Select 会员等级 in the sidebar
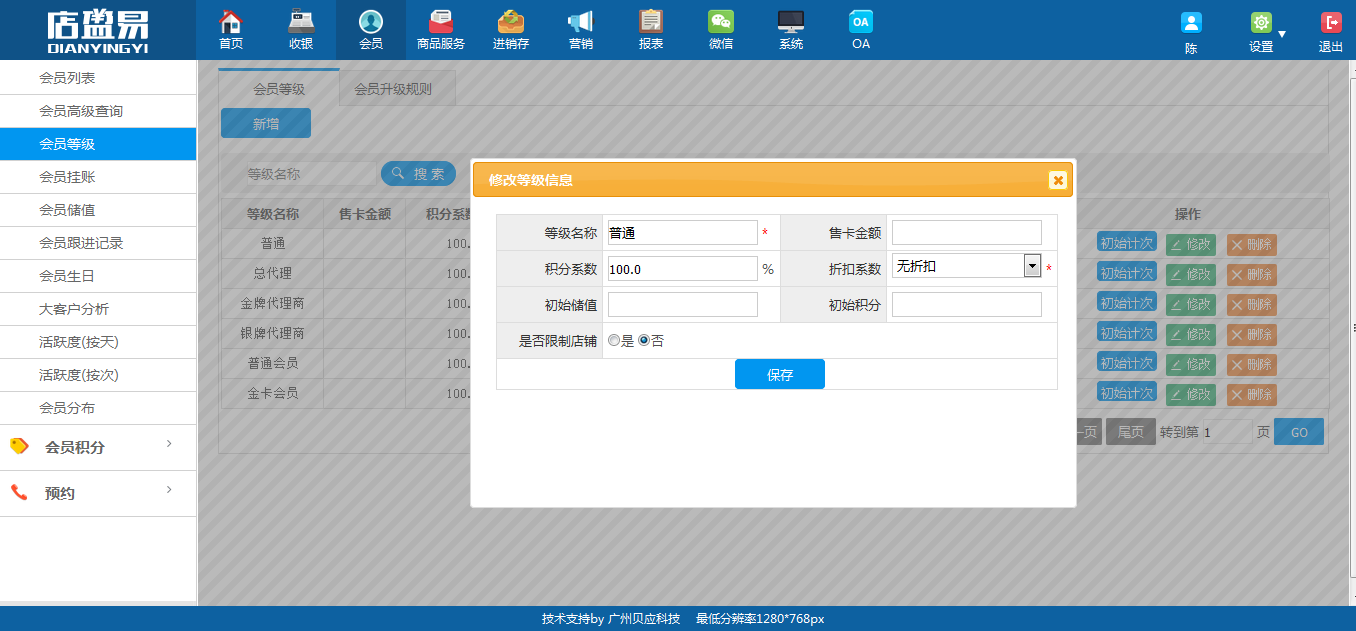 click(98, 144)
